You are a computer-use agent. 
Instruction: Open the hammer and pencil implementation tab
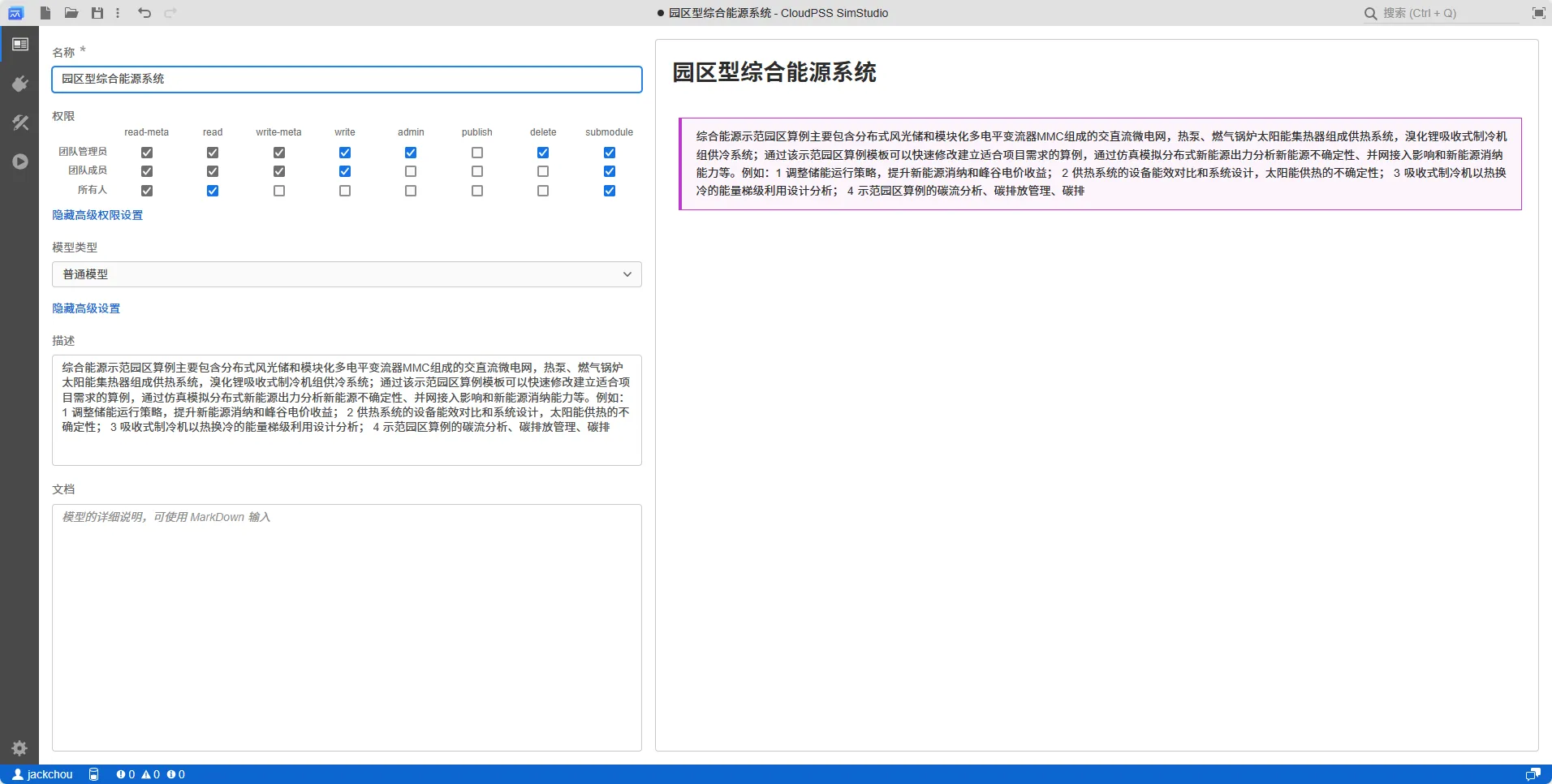click(x=20, y=123)
